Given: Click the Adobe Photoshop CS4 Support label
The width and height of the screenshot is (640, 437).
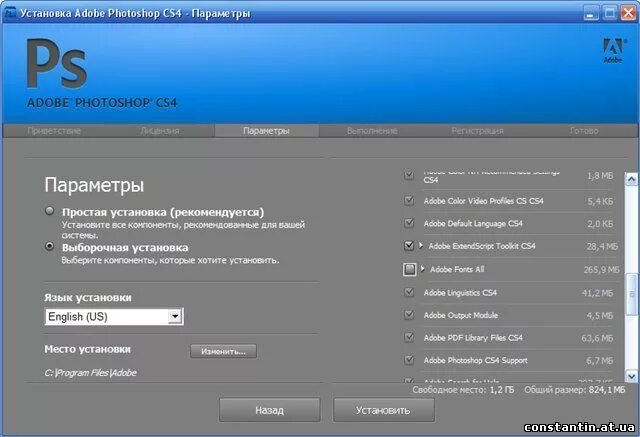Looking at the screenshot, I should 476,360.
